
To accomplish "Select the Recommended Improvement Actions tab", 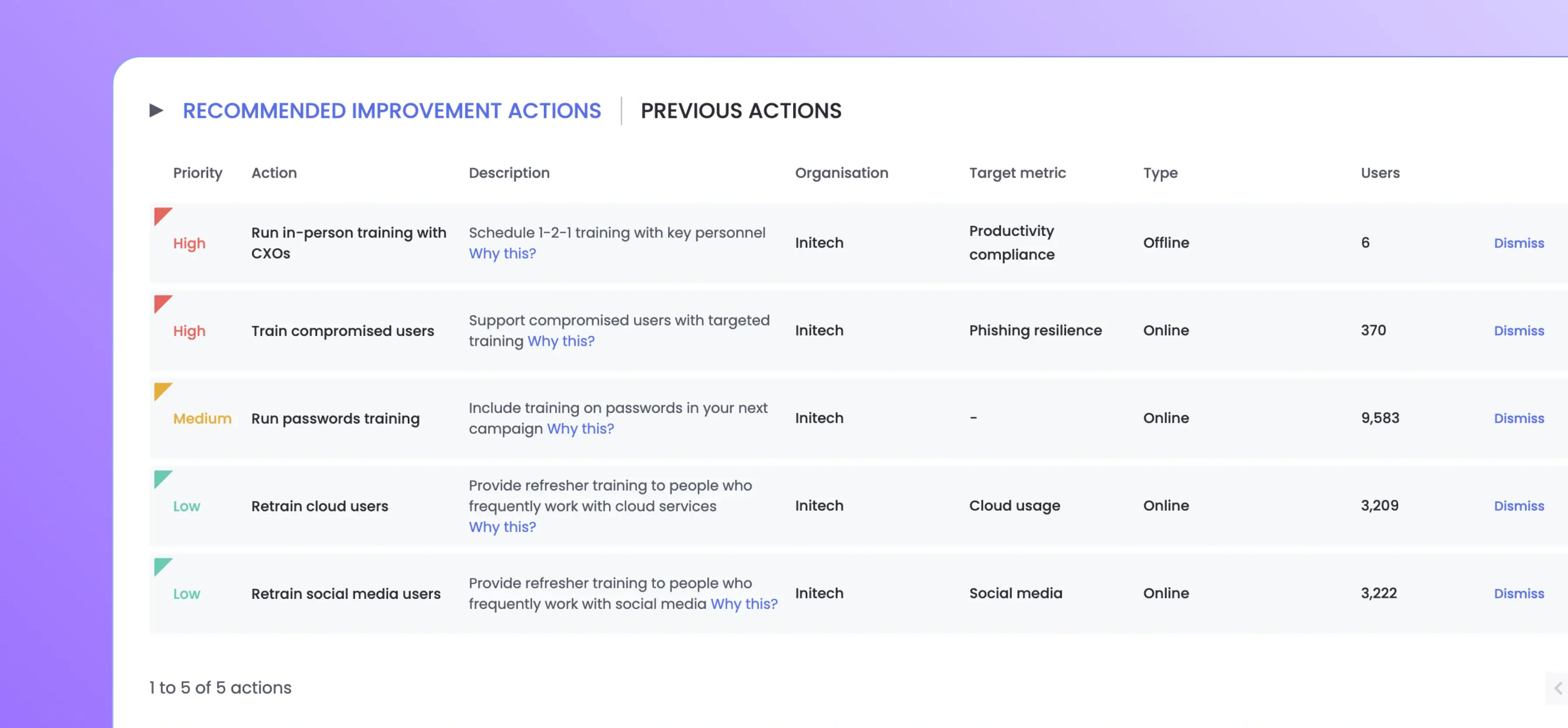I will (392, 111).
